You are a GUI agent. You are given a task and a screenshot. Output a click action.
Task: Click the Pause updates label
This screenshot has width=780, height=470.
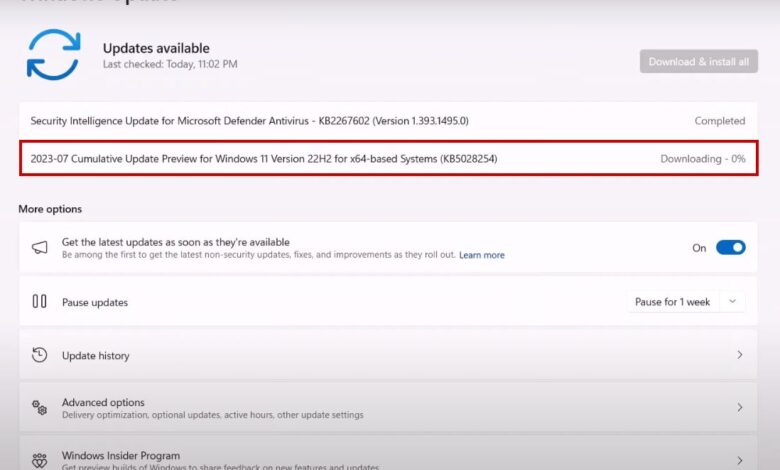(95, 302)
